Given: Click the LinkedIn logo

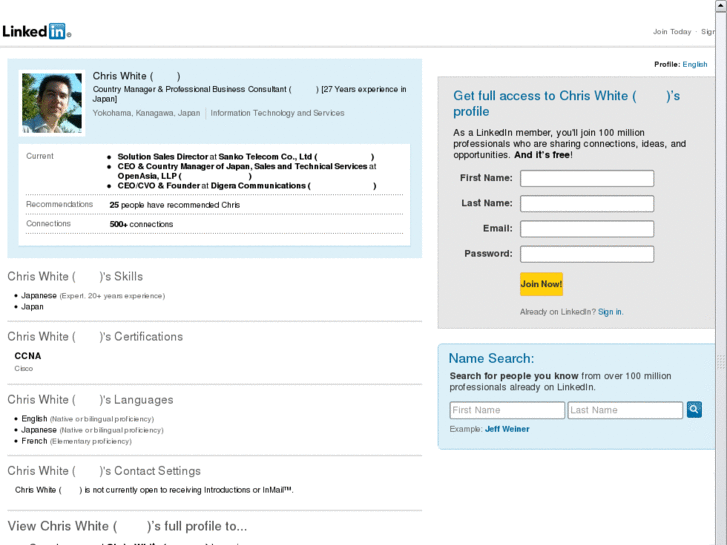Looking at the screenshot, I should pos(37,32).
